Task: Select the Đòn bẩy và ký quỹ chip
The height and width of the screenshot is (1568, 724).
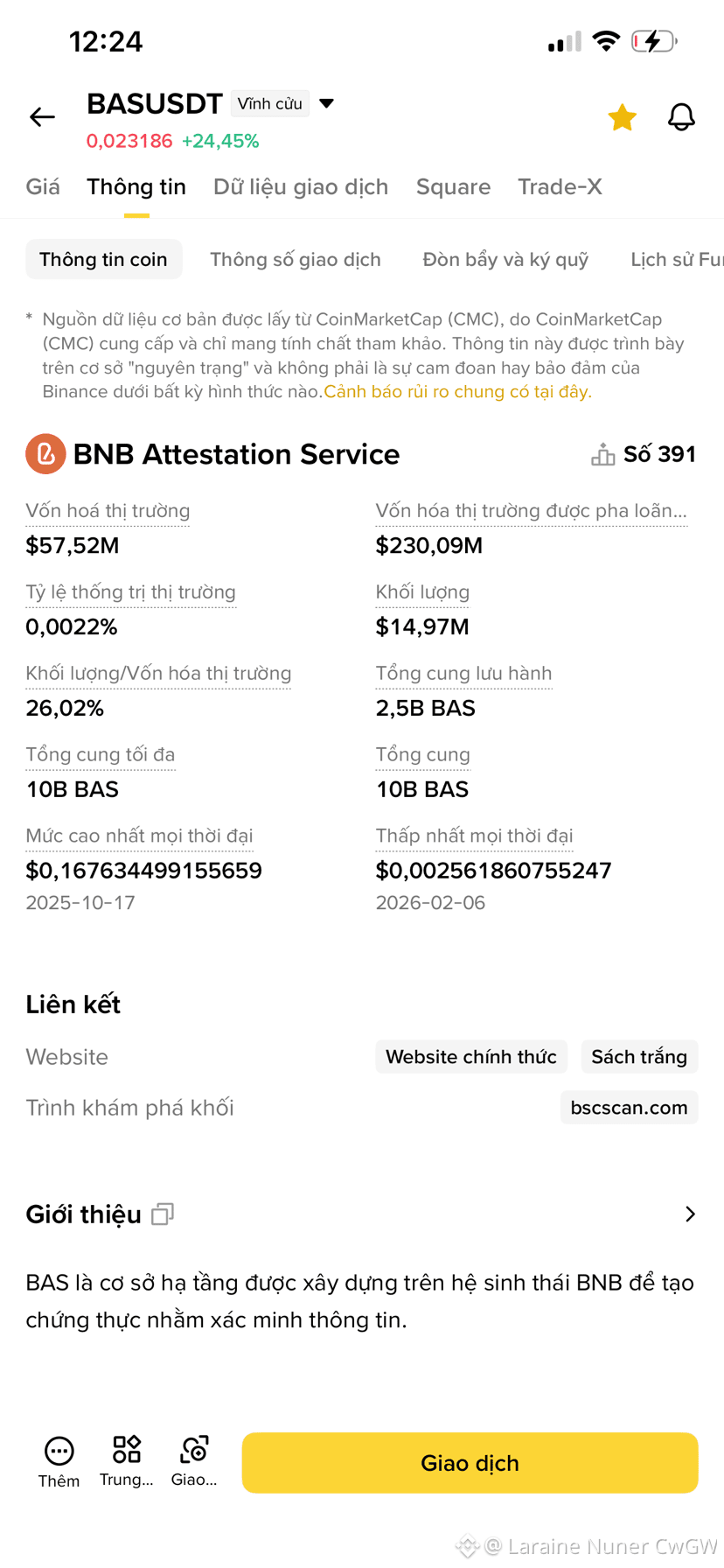Action: coord(505,259)
